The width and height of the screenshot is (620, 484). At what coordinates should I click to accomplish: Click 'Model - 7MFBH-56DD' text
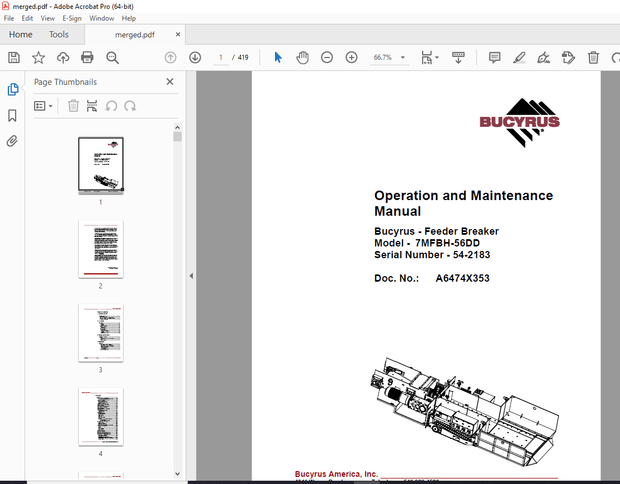427,243
